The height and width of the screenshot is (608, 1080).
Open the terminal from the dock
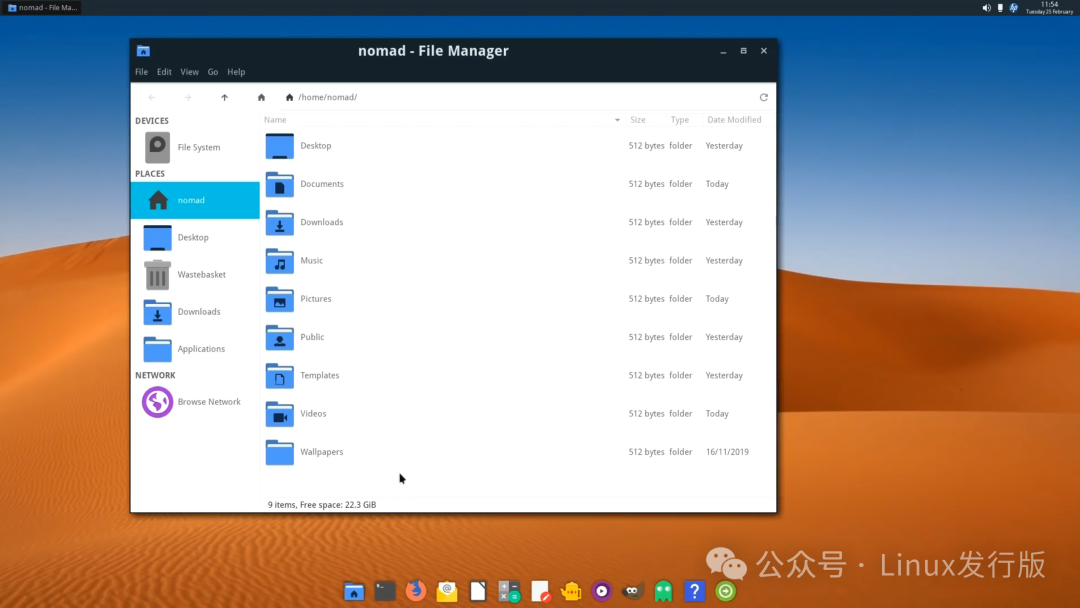pos(385,591)
